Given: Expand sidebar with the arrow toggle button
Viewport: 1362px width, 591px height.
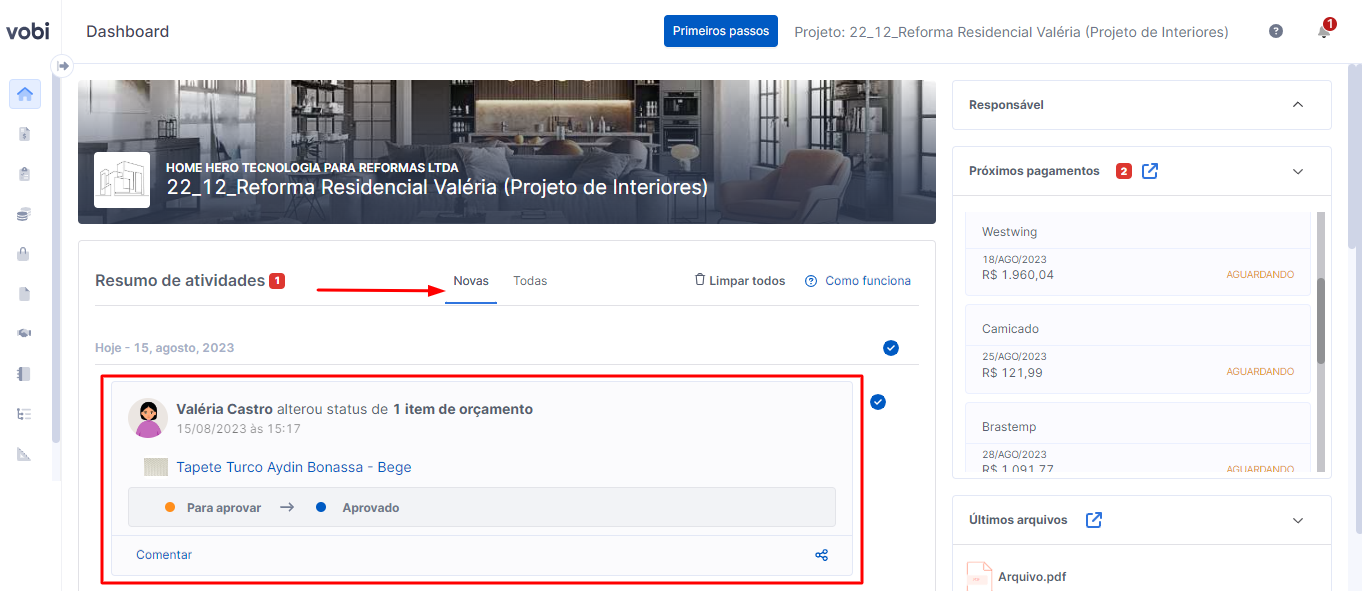Looking at the screenshot, I should point(63,66).
